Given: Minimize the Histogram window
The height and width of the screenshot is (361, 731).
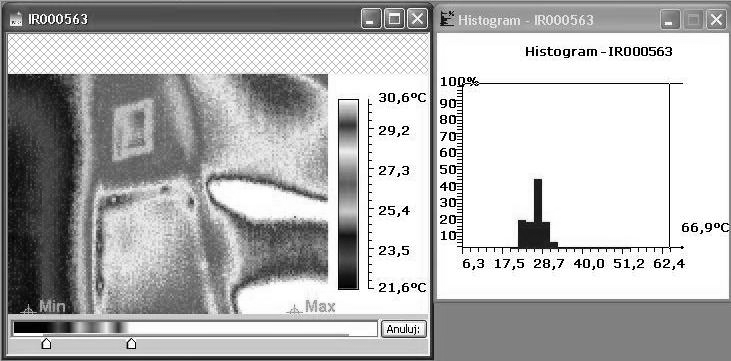Looking at the screenshot, I should pos(670,20).
